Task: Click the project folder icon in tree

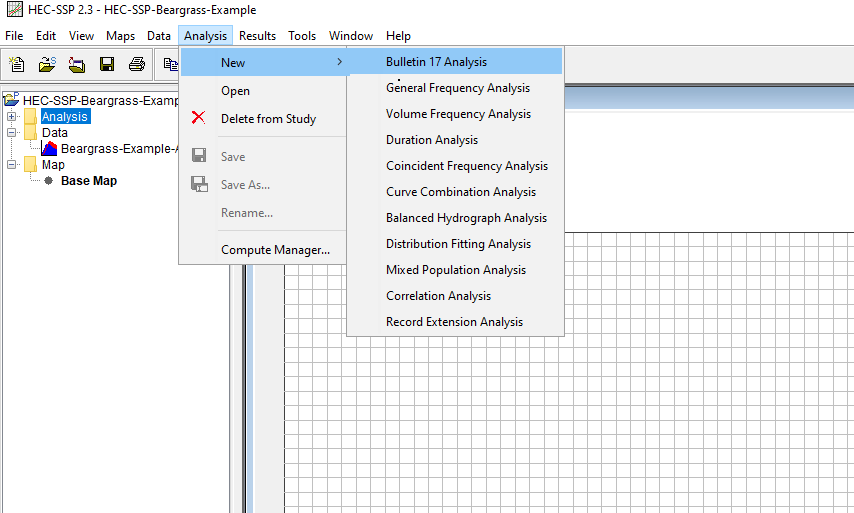Action: tap(11, 100)
